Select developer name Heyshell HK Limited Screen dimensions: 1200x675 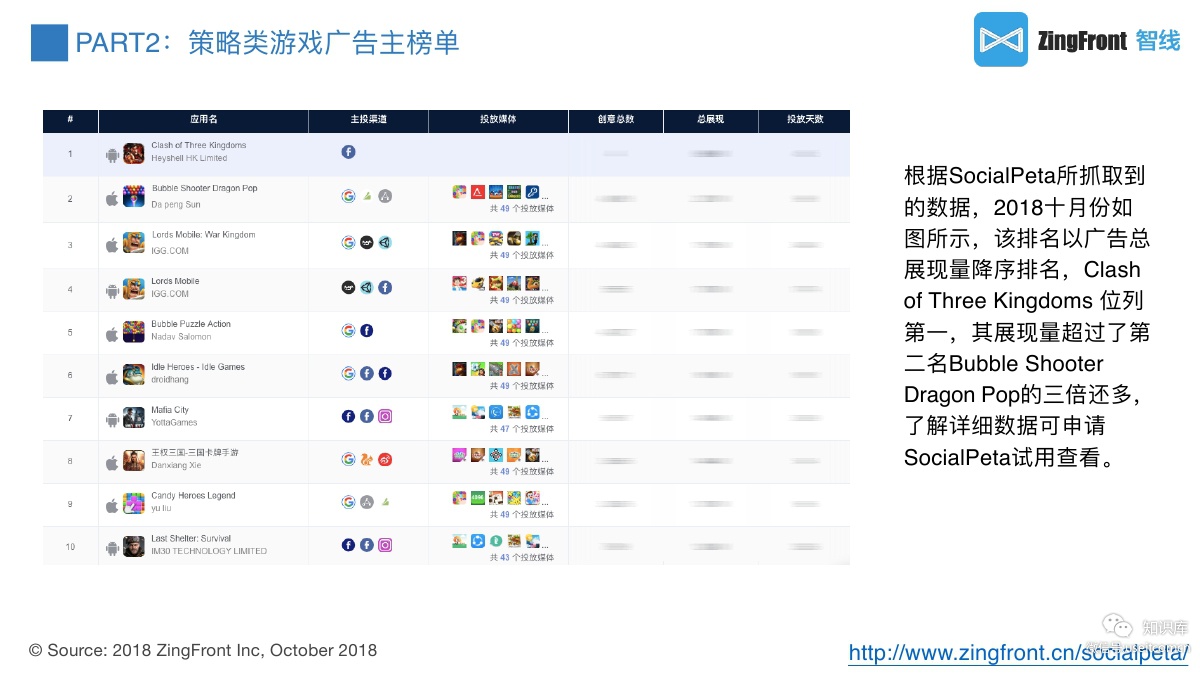click(189, 158)
